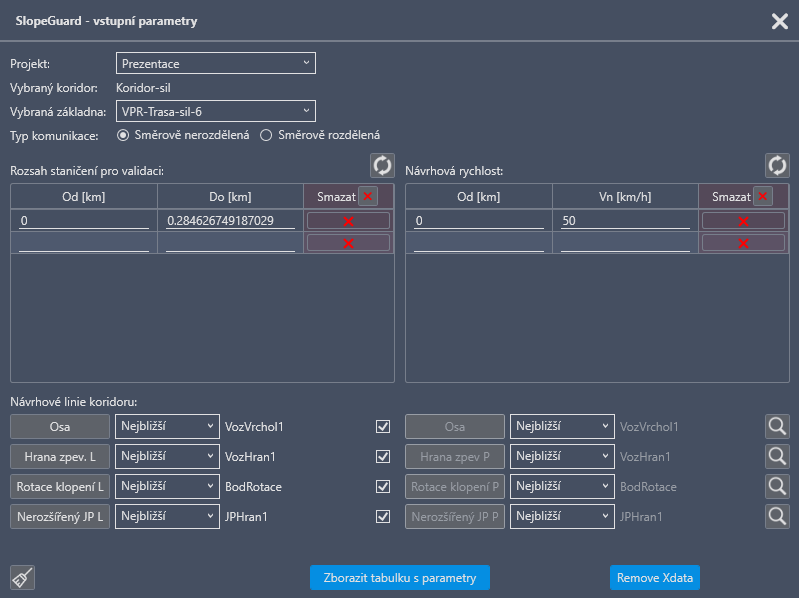Click the Zobrazit tabulku s parametry button
This screenshot has width=799, height=598.
[399, 578]
